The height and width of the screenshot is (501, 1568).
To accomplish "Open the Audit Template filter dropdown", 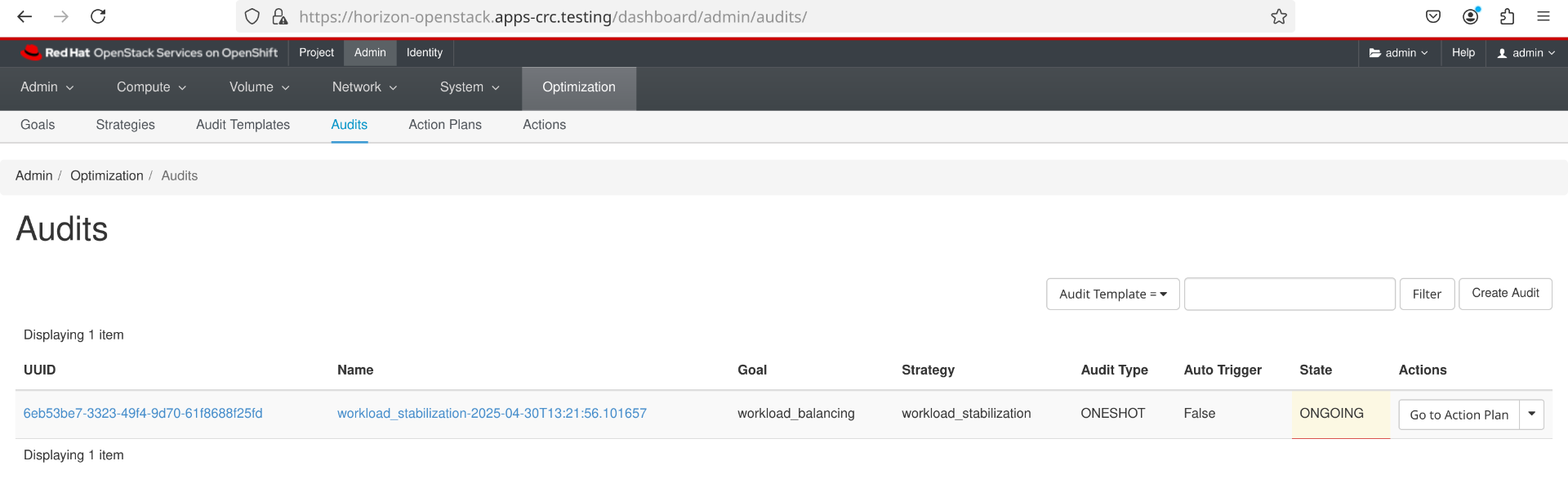I will (1112, 294).
